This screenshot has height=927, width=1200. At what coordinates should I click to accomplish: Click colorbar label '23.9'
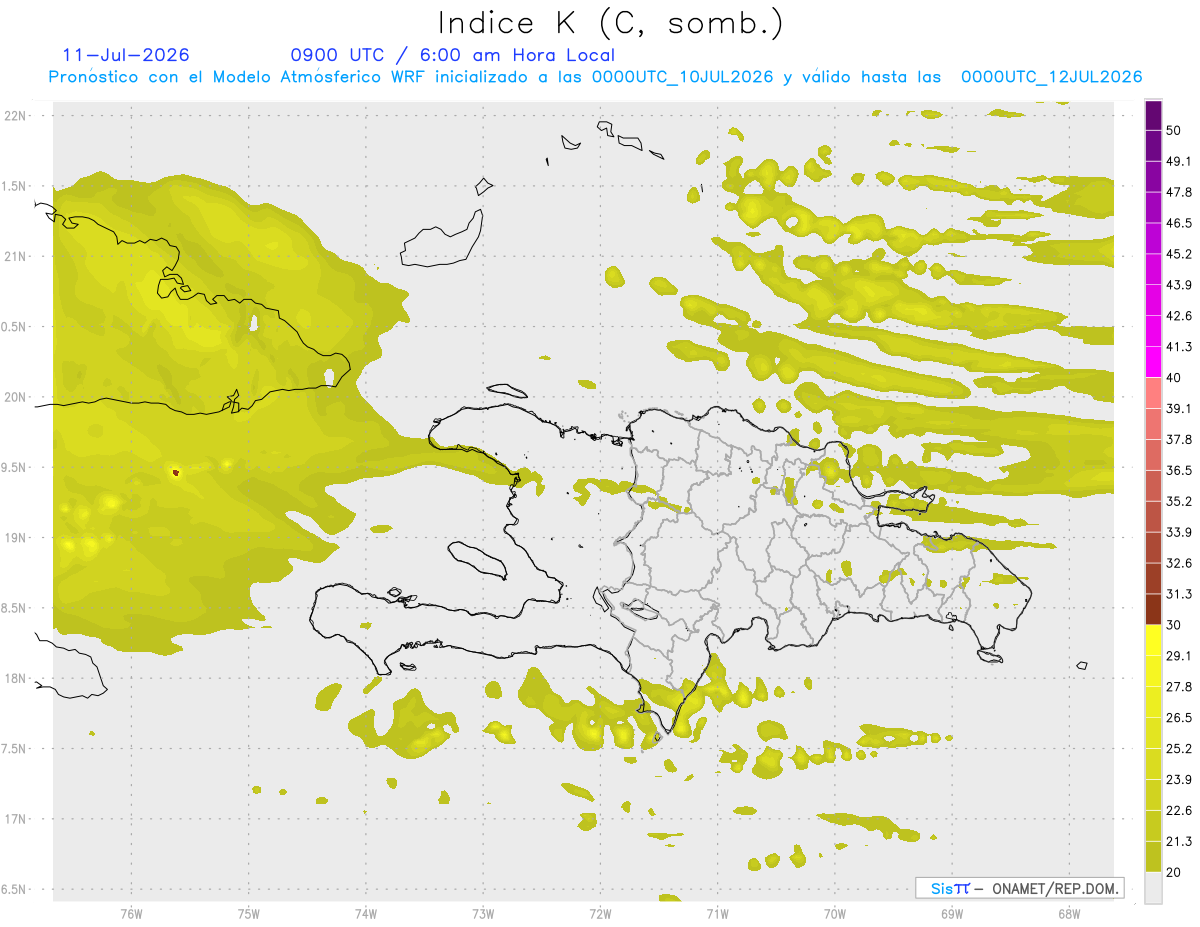pyautogui.click(x=1179, y=779)
